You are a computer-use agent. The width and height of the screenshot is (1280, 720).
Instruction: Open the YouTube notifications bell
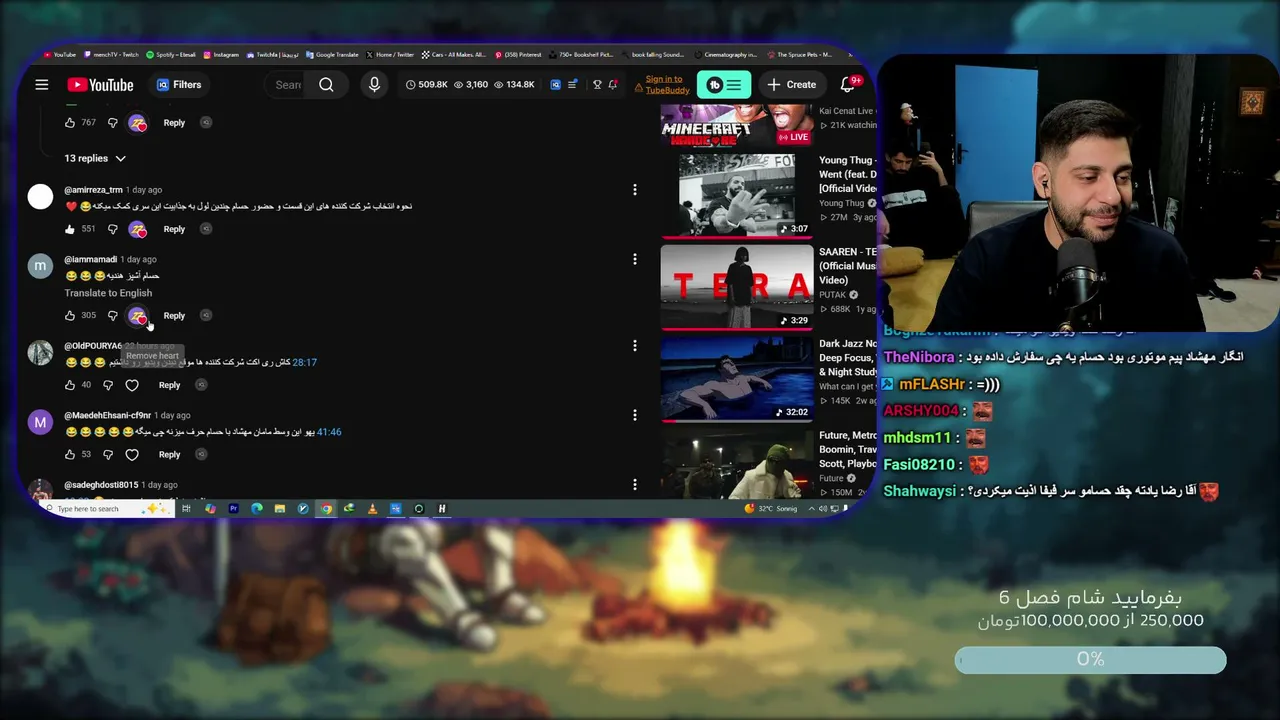pyautogui.click(x=849, y=85)
